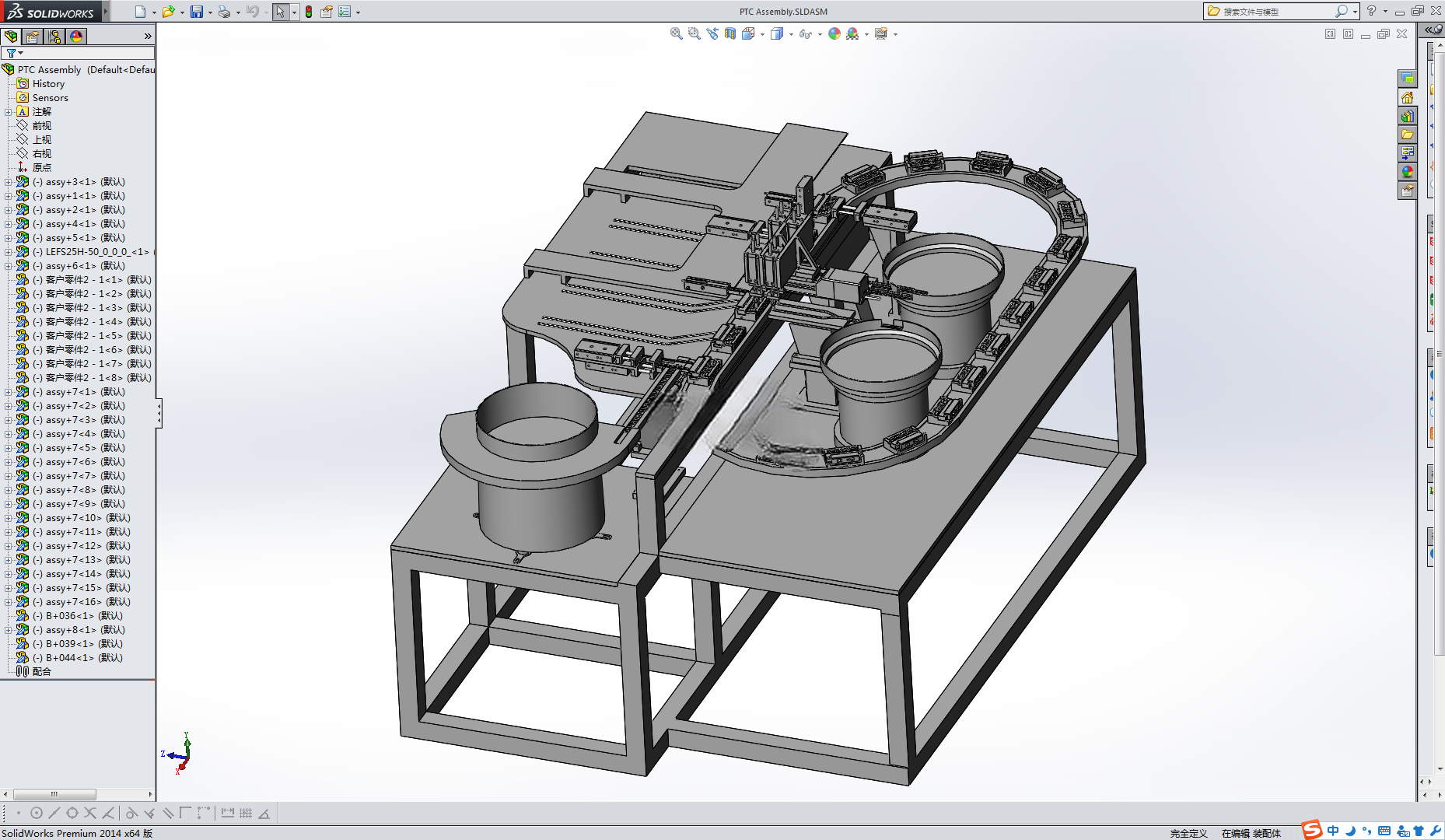The height and width of the screenshot is (840, 1445).
Task: Activate the Section View tool
Action: (729, 33)
